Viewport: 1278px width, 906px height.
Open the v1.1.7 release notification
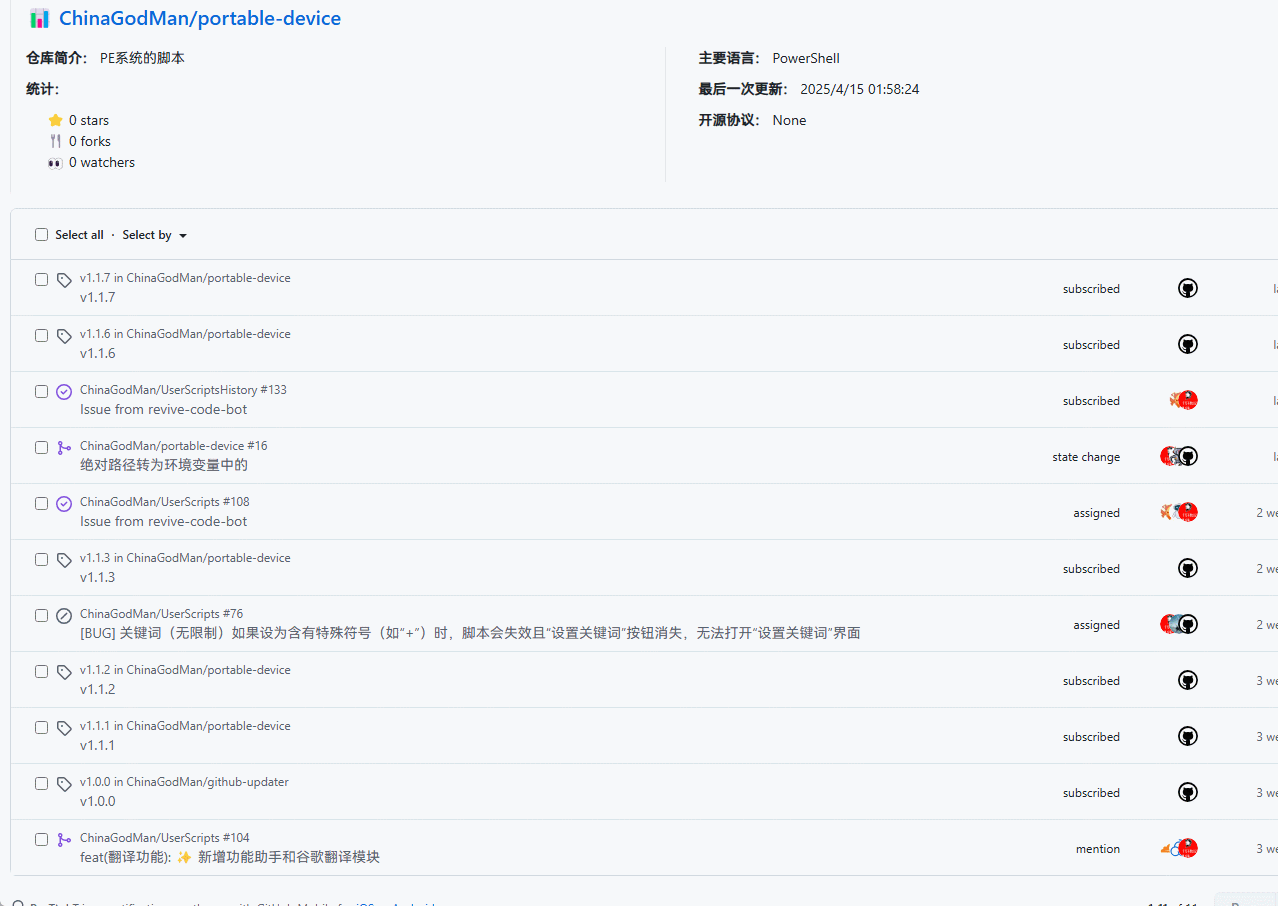(x=97, y=297)
